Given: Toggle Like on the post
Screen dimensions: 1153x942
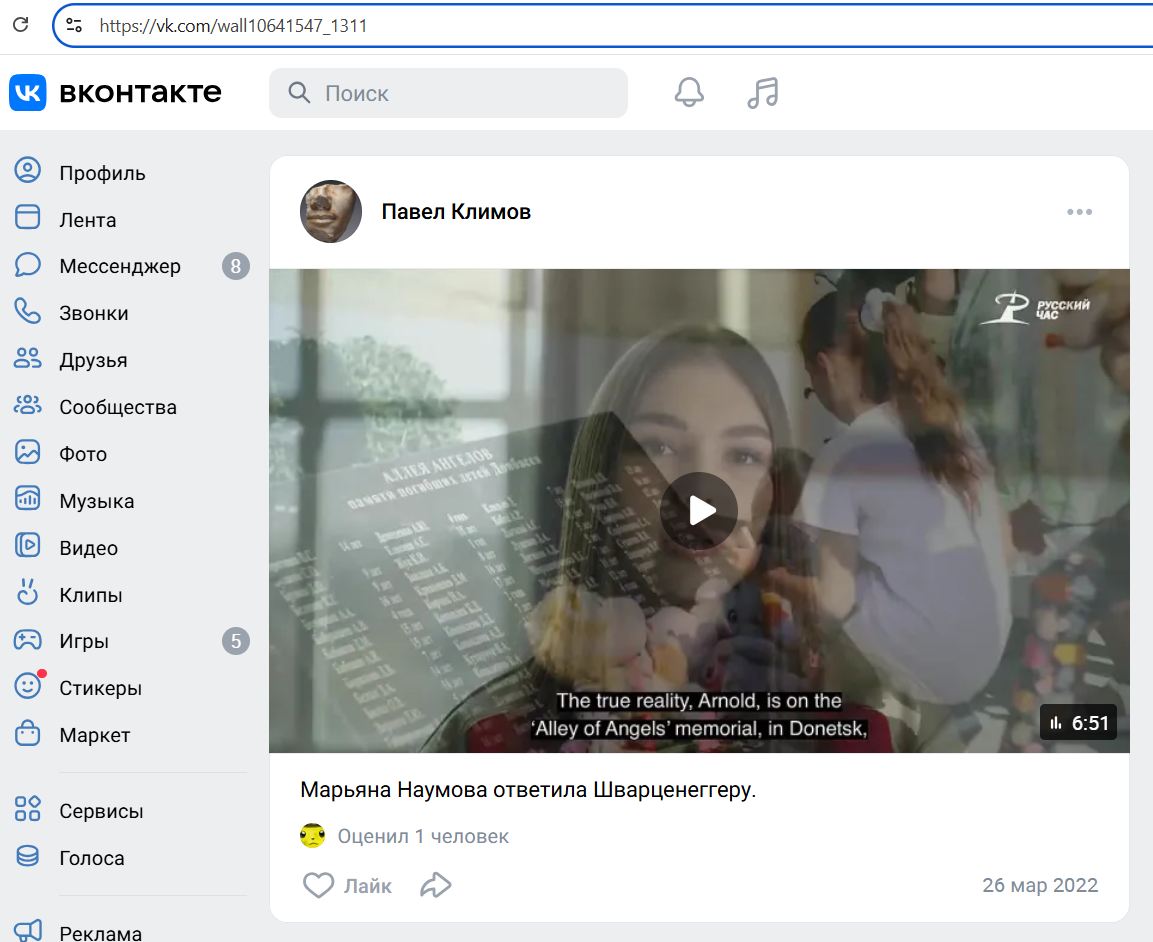Looking at the screenshot, I should click(346, 885).
